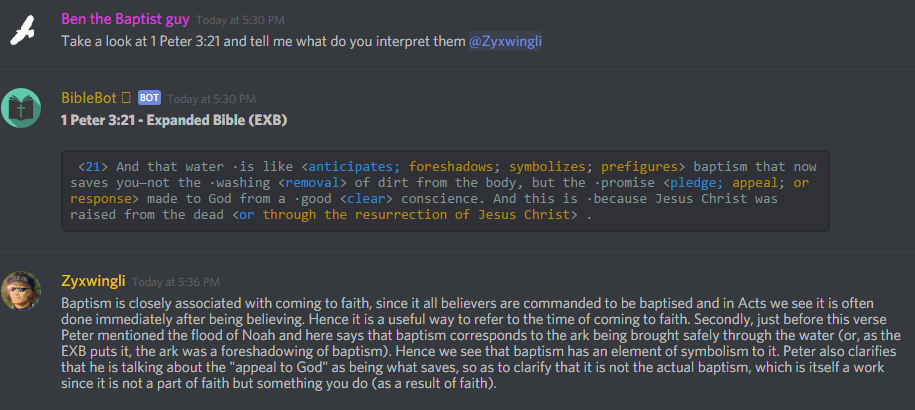Image resolution: width=915 pixels, height=410 pixels.
Task: Click the BibleBot username
Action: (89, 98)
